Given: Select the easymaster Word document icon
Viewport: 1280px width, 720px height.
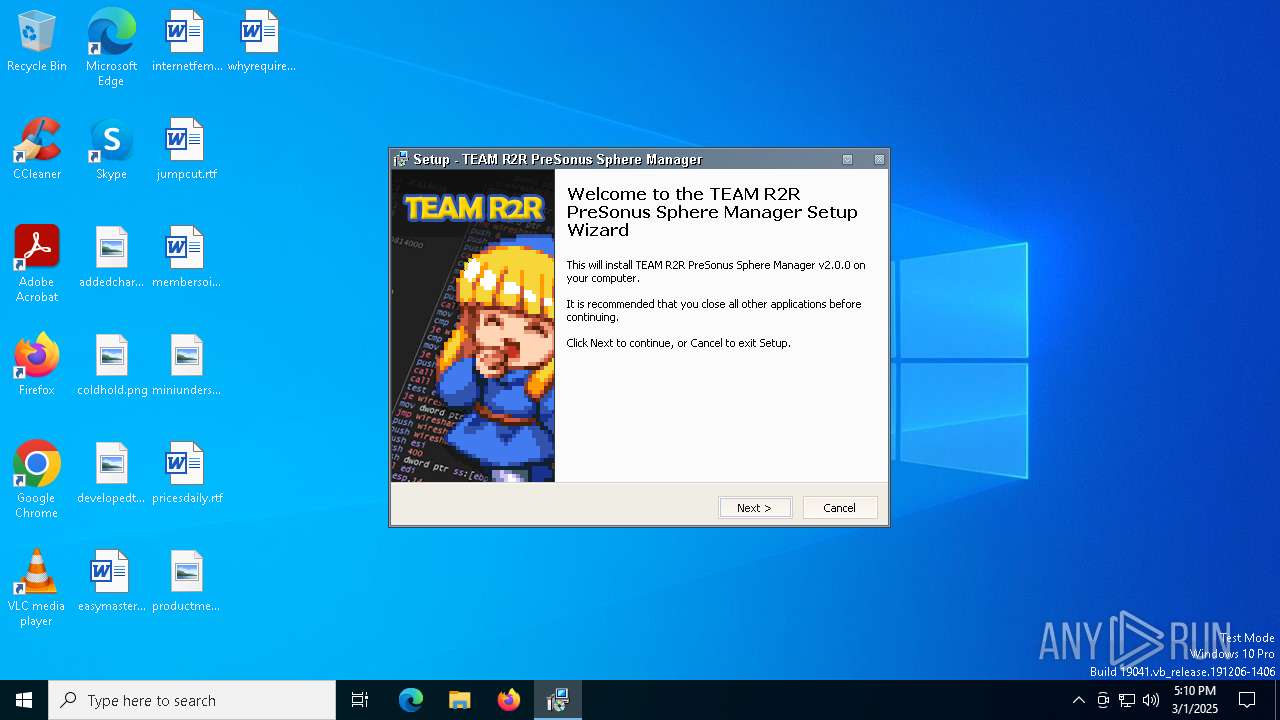Looking at the screenshot, I should [111, 582].
